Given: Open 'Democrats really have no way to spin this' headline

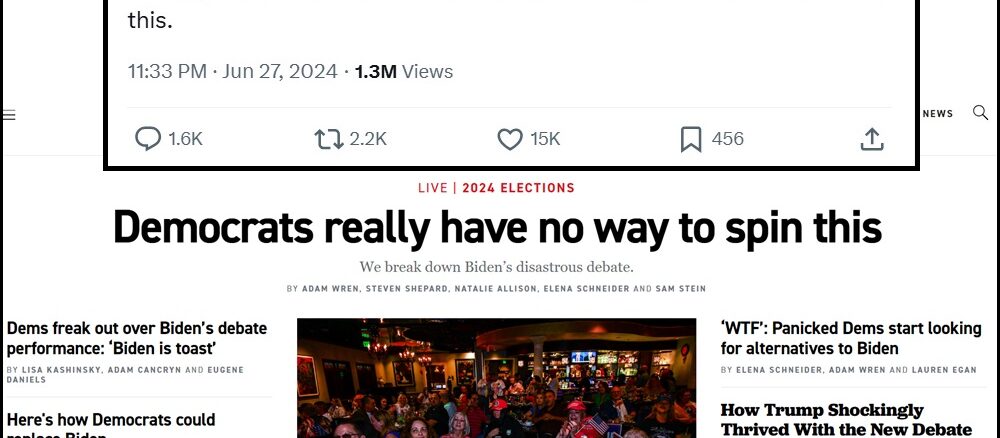Looking at the screenshot, I should (x=497, y=228).
